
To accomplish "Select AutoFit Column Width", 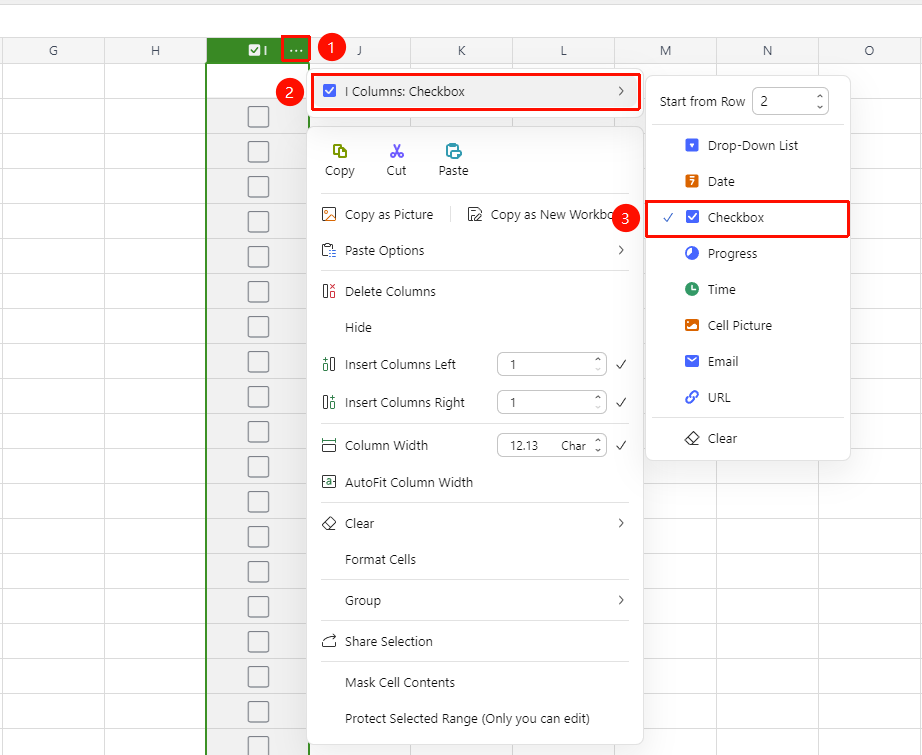I will (397, 482).
